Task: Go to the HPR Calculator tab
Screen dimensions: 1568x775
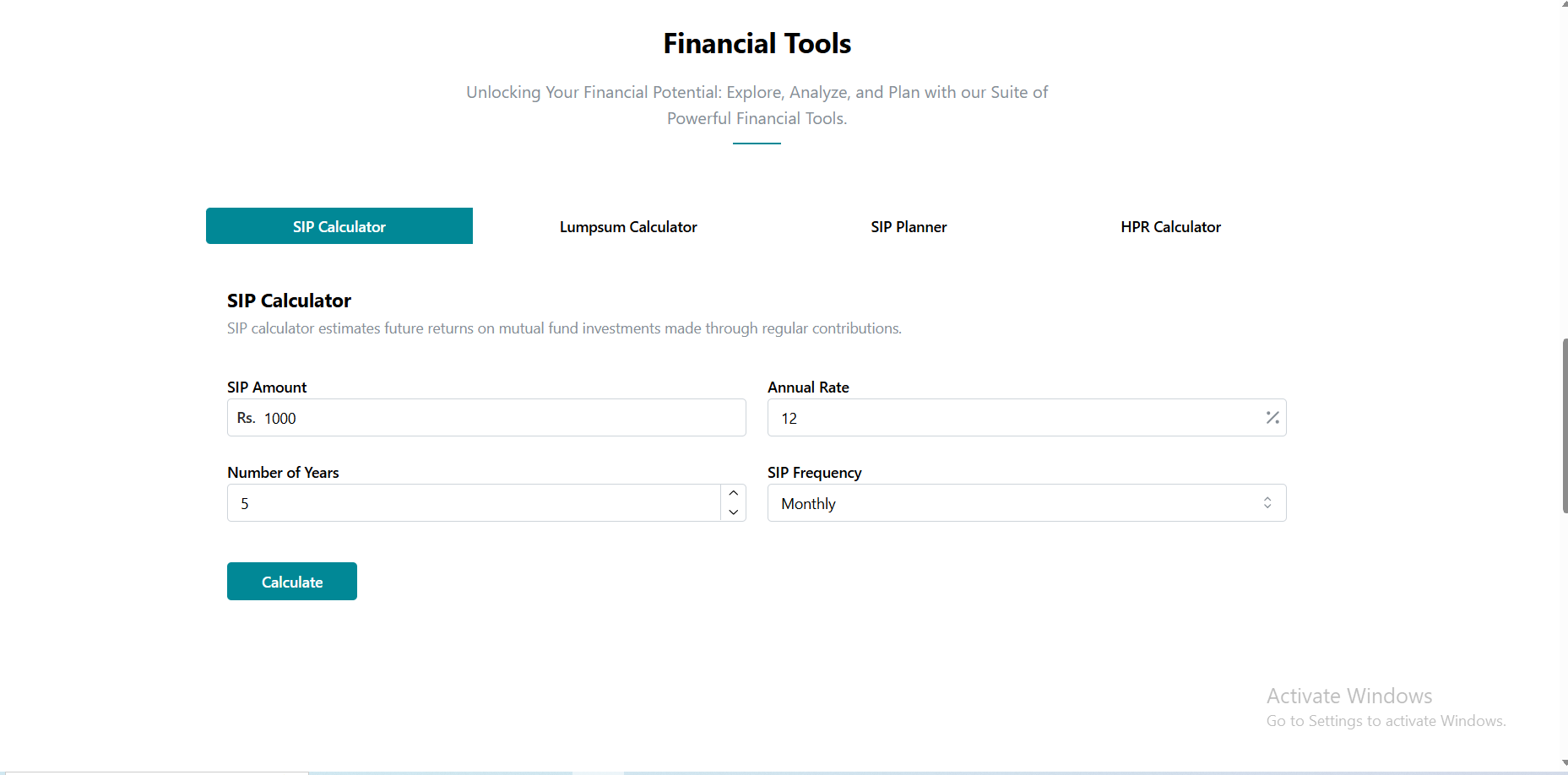Action: [1170, 227]
